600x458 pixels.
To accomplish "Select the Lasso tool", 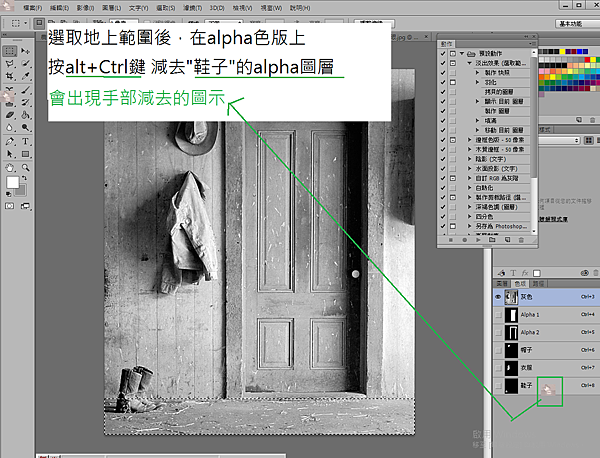I will 10,64.
